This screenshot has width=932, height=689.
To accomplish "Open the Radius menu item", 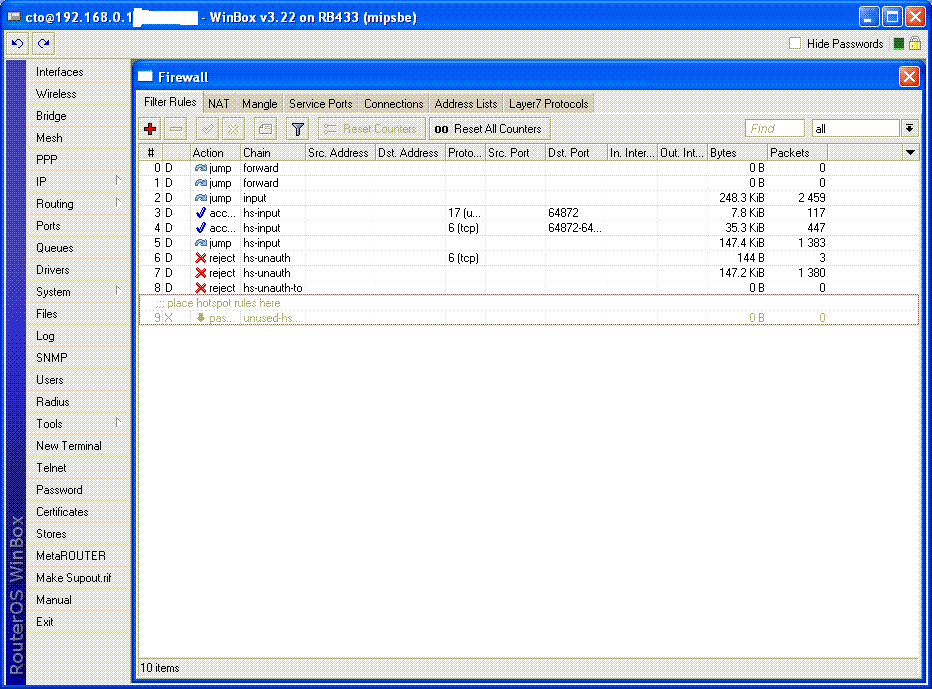I will click(x=52, y=402).
